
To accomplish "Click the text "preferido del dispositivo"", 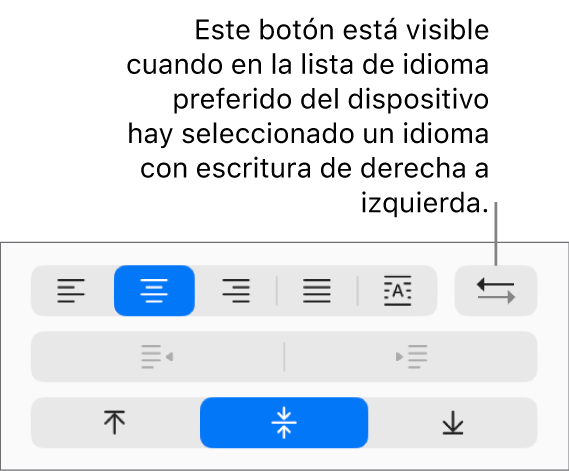I will (331, 99).
